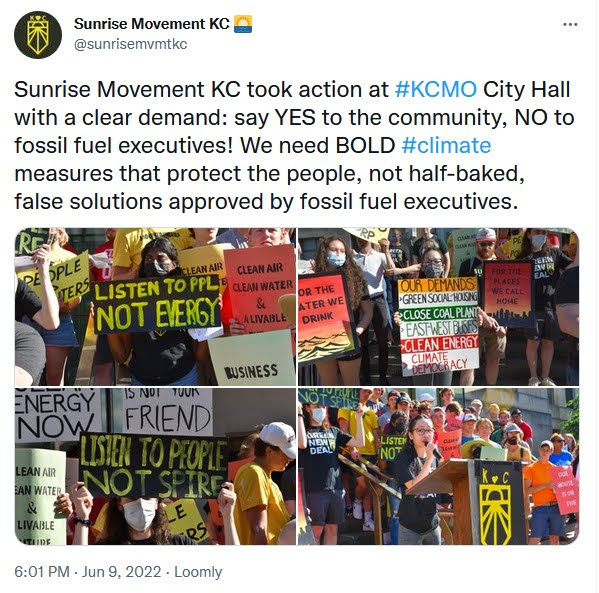Open the tweet's three-dot more menu
599x593 pixels.
point(570,24)
